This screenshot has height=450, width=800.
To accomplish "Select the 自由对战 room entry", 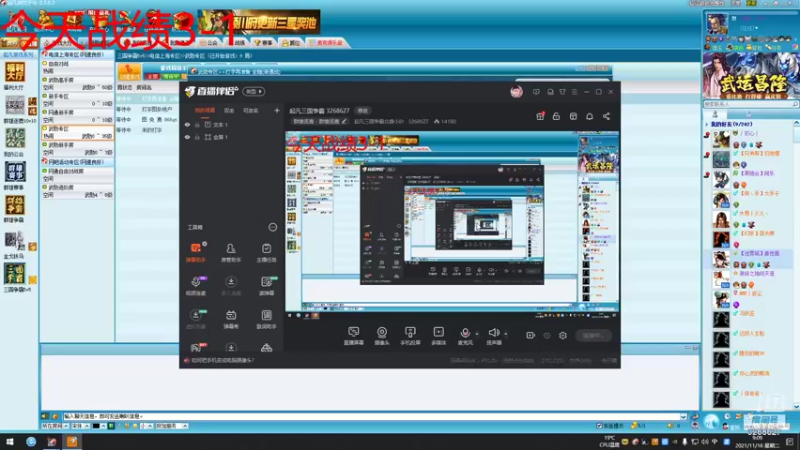I will point(77,67).
